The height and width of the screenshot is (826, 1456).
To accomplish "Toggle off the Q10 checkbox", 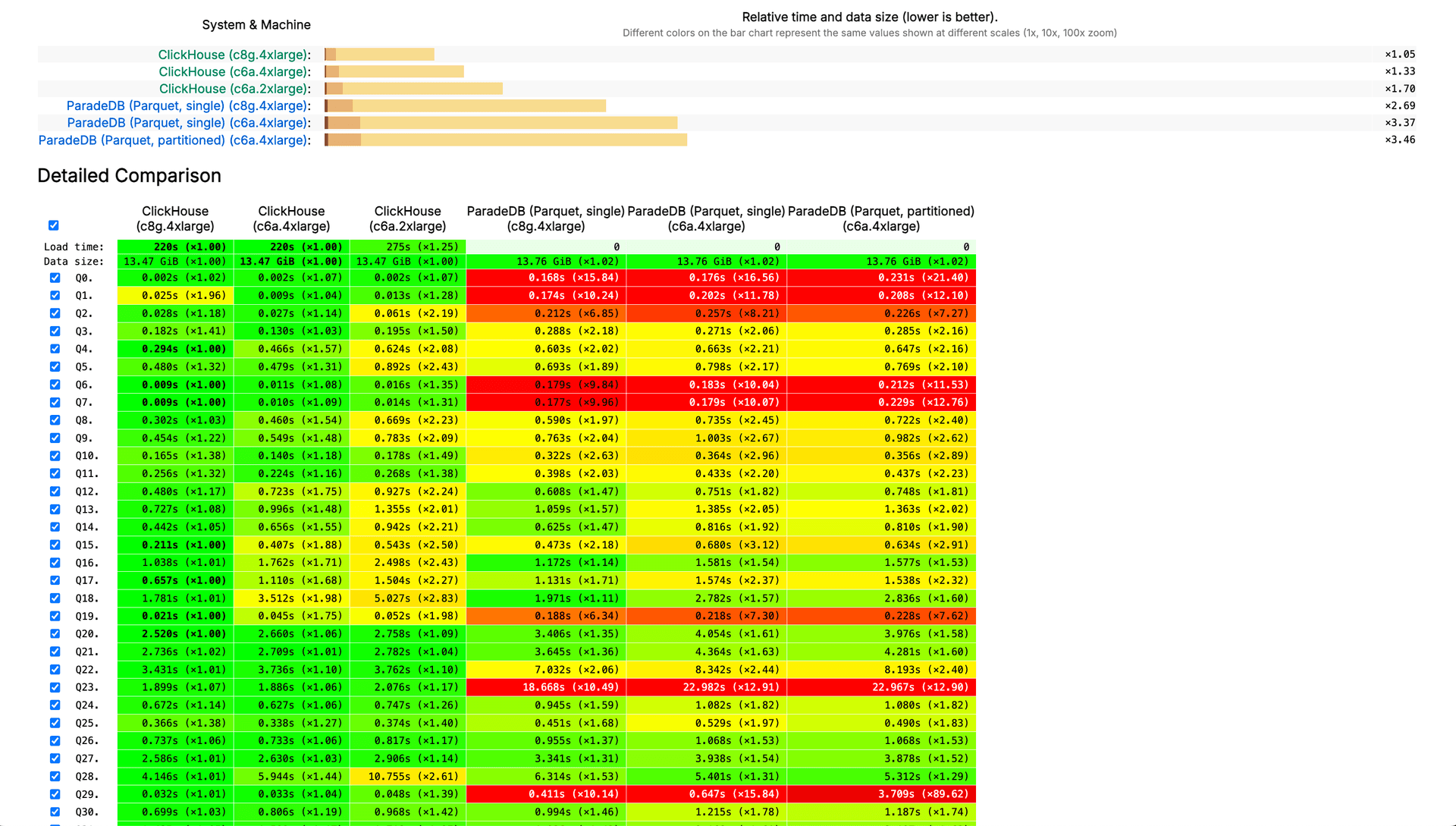I will 55,456.
